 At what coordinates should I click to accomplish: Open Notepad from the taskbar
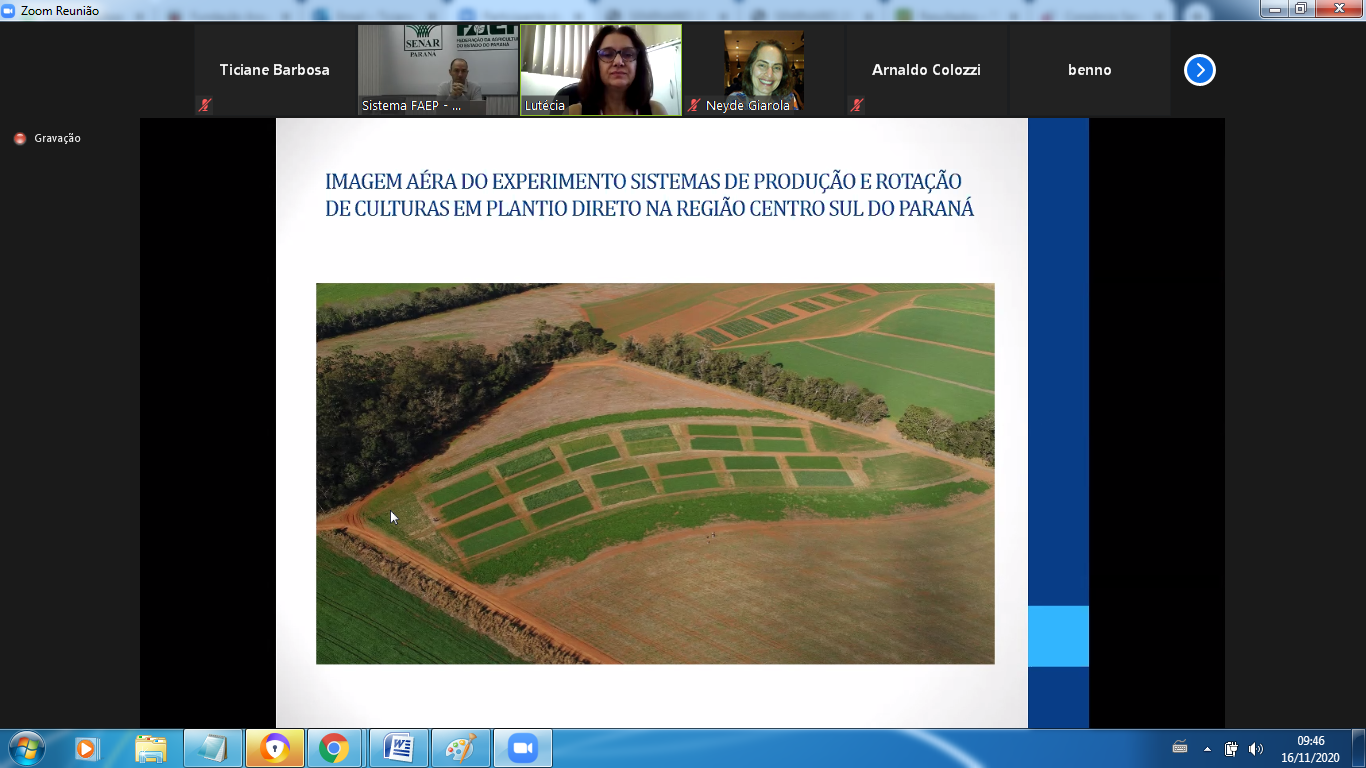(212, 748)
